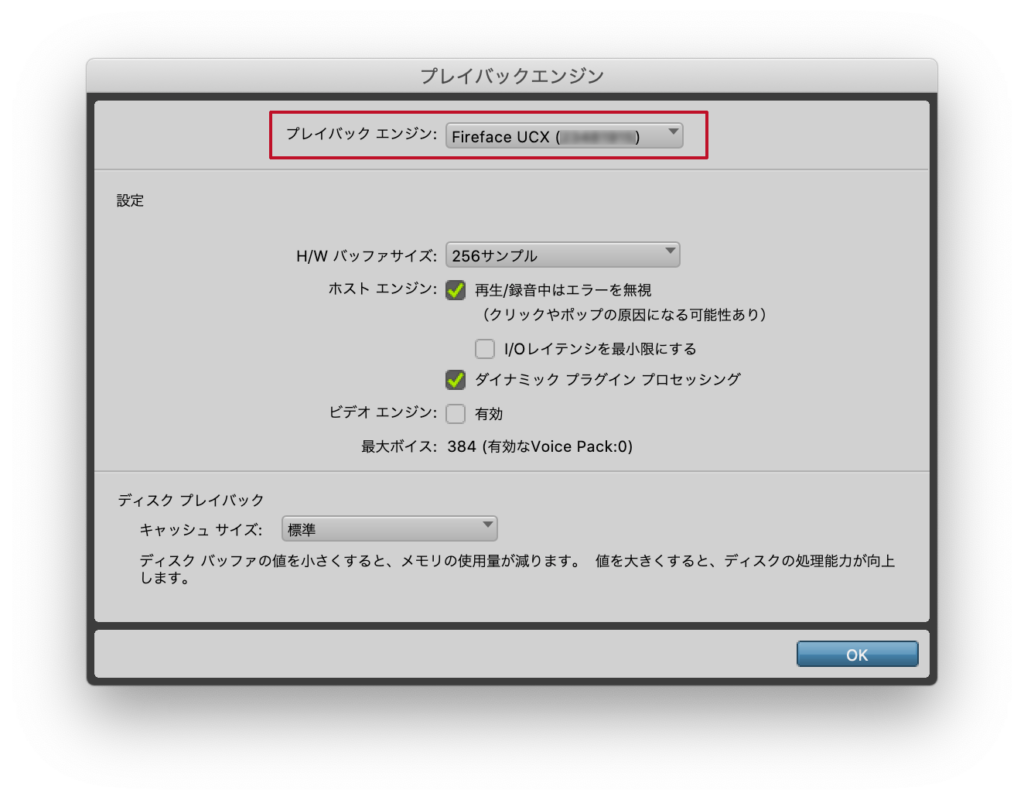Screen dimensions: 1024x800
Task: Enable I/Oレイテンシを最小限にする
Action: (x=485, y=348)
